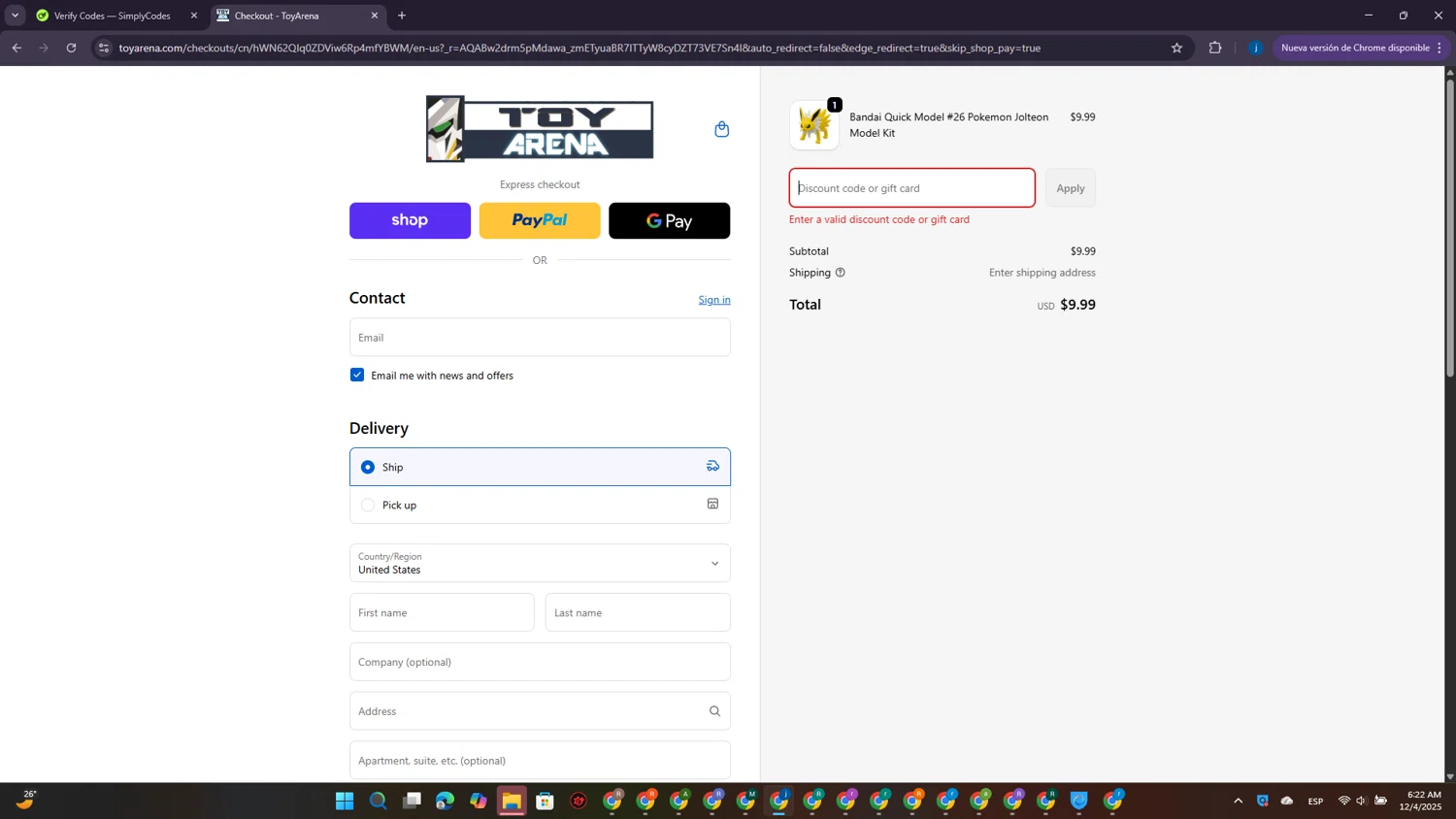Click the 'Enter shipping address' text

point(1042,273)
